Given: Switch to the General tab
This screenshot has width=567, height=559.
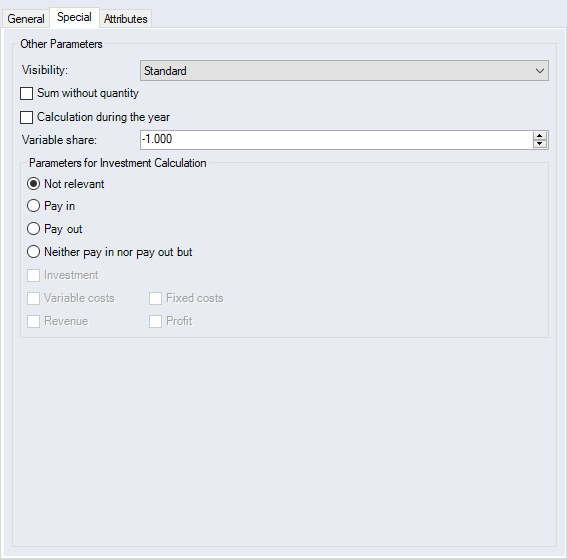Looking at the screenshot, I should click(26, 18).
